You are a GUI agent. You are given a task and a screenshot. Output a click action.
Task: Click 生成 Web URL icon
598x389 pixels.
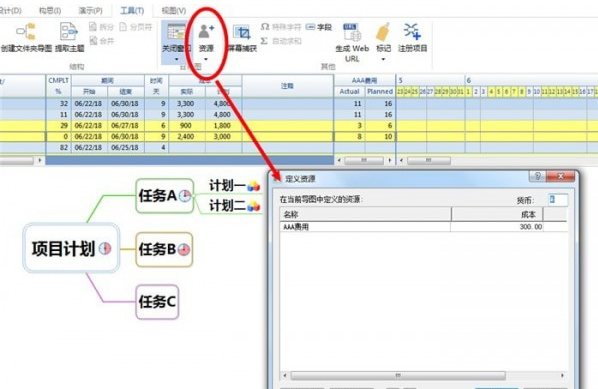(352, 32)
